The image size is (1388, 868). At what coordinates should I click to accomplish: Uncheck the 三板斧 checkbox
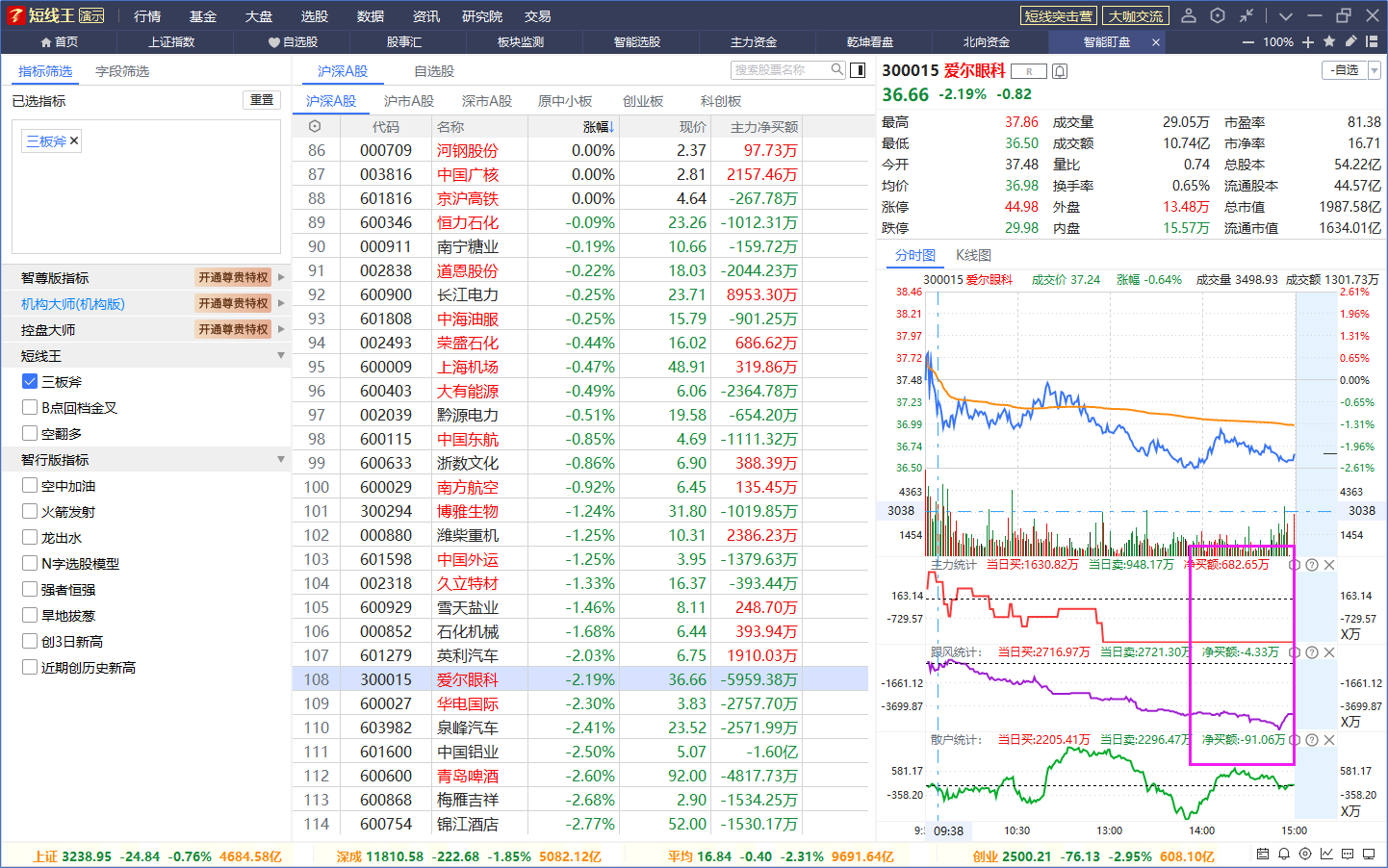(30, 381)
